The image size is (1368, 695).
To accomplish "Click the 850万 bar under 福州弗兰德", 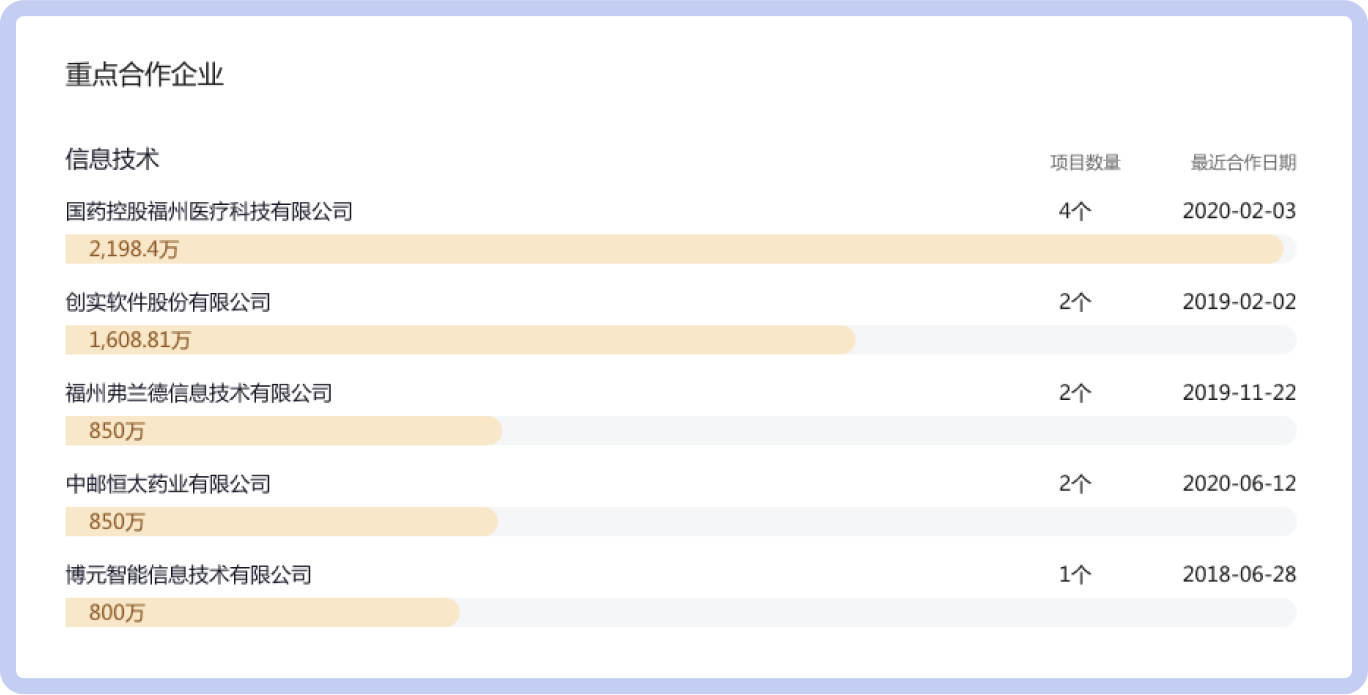I will tap(681, 431).
